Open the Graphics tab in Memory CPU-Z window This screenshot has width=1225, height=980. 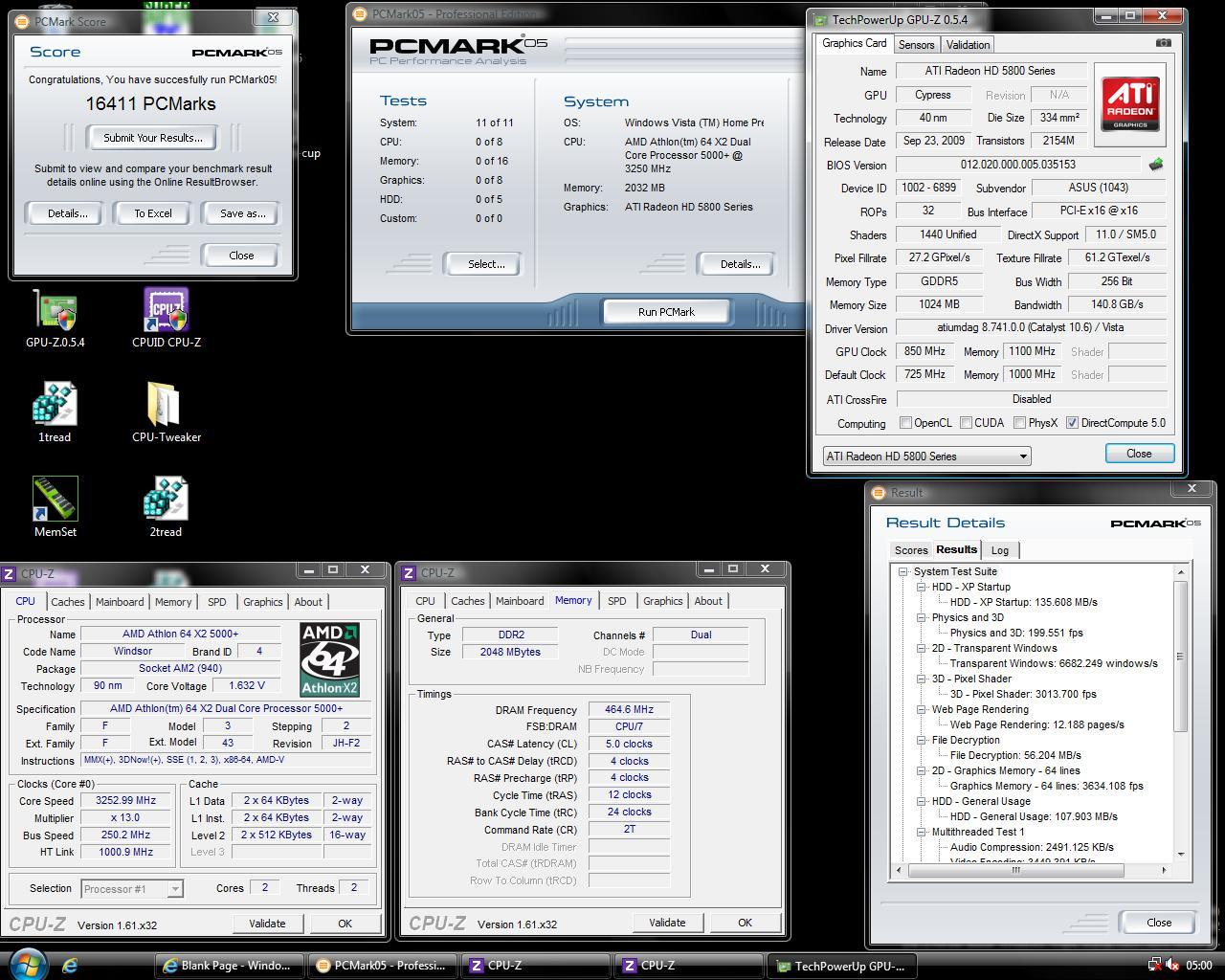click(x=662, y=601)
